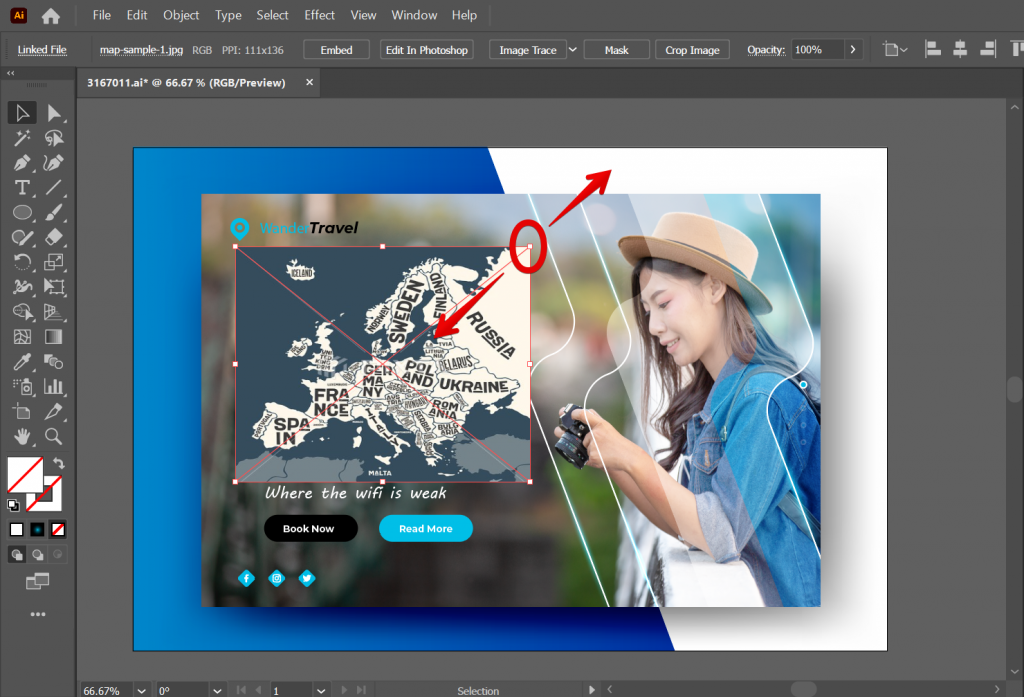Open the zoom level dropdown
This screenshot has width=1024, height=697.
[x=140, y=690]
